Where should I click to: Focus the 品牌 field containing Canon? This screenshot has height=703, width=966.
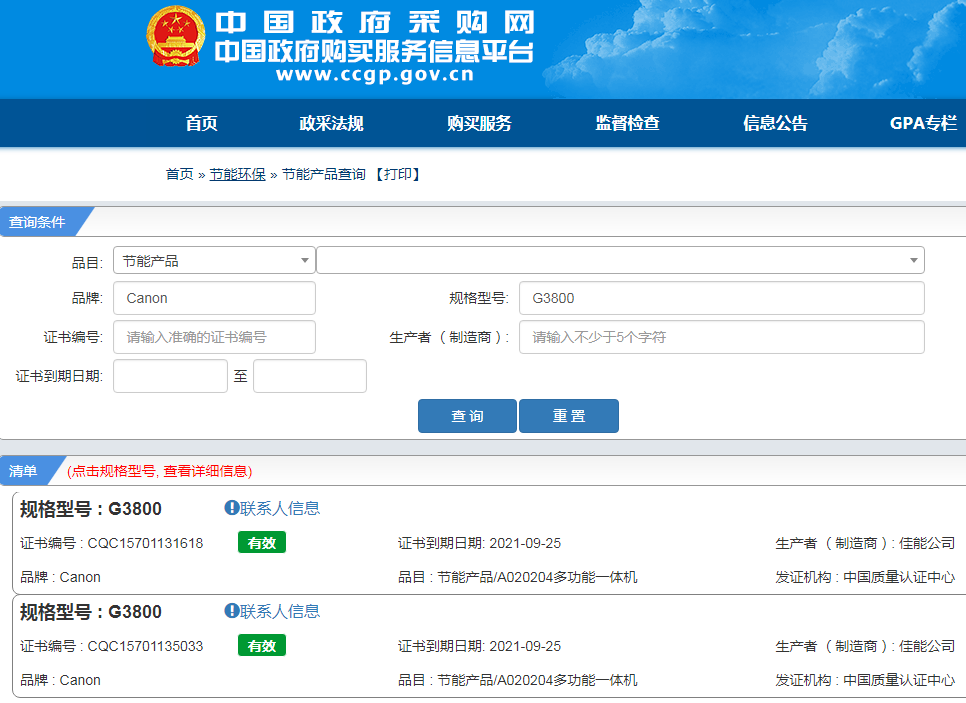214,298
